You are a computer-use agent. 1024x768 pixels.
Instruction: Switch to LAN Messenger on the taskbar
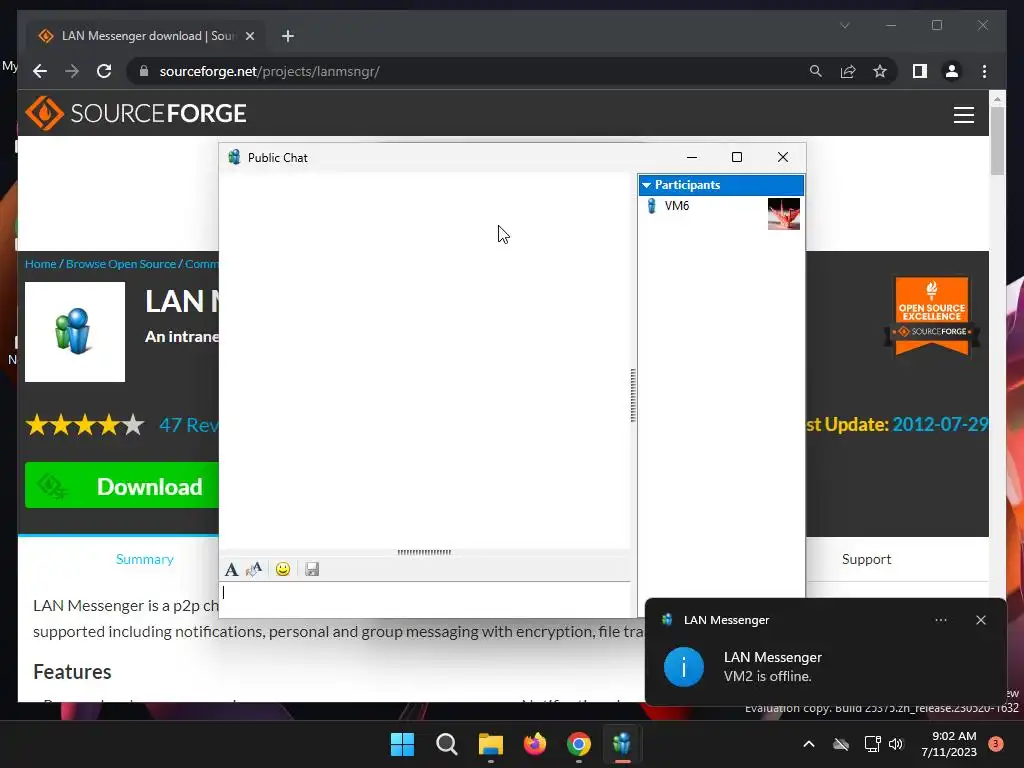[x=622, y=744]
